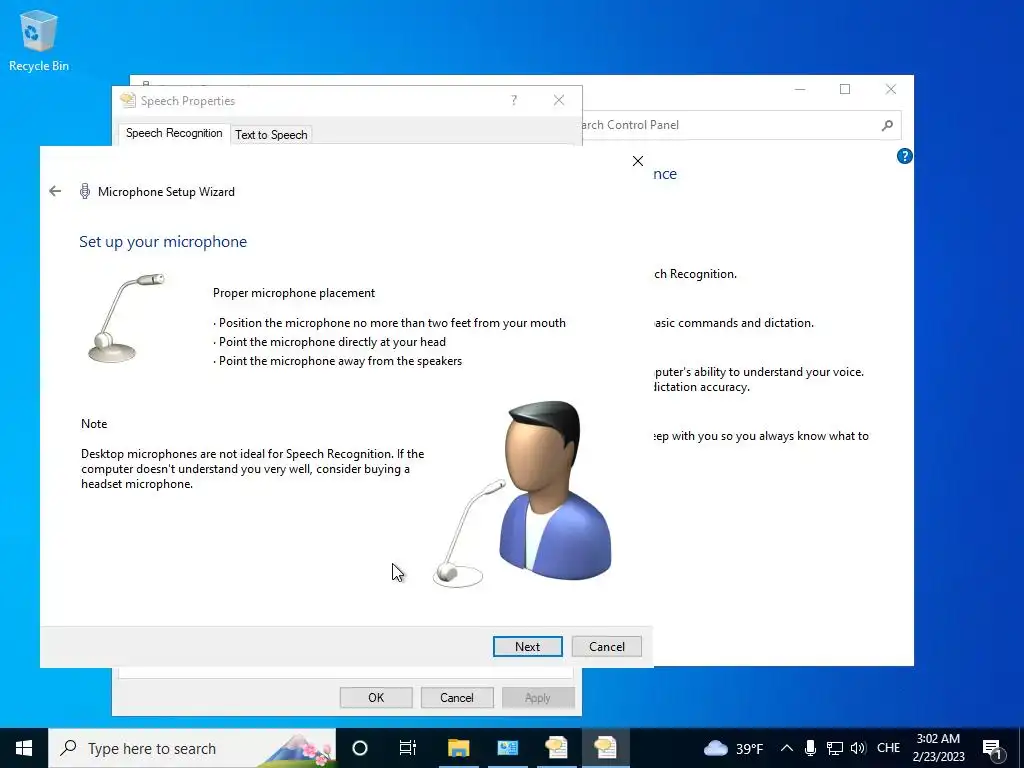Cancel the Microphone Setup Wizard
1024x768 pixels.
pyautogui.click(x=606, y=647)
